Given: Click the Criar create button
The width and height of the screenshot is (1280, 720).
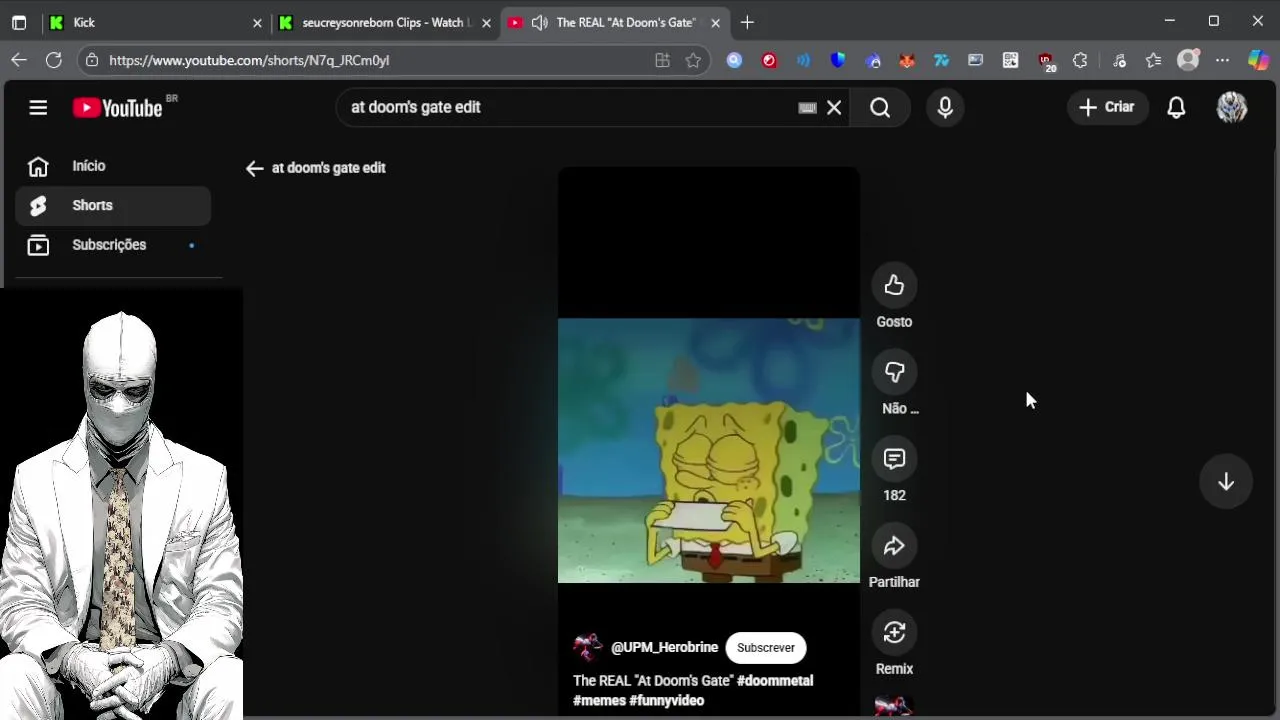Looking at the screenshot, I should click(x=1107, y=107).
